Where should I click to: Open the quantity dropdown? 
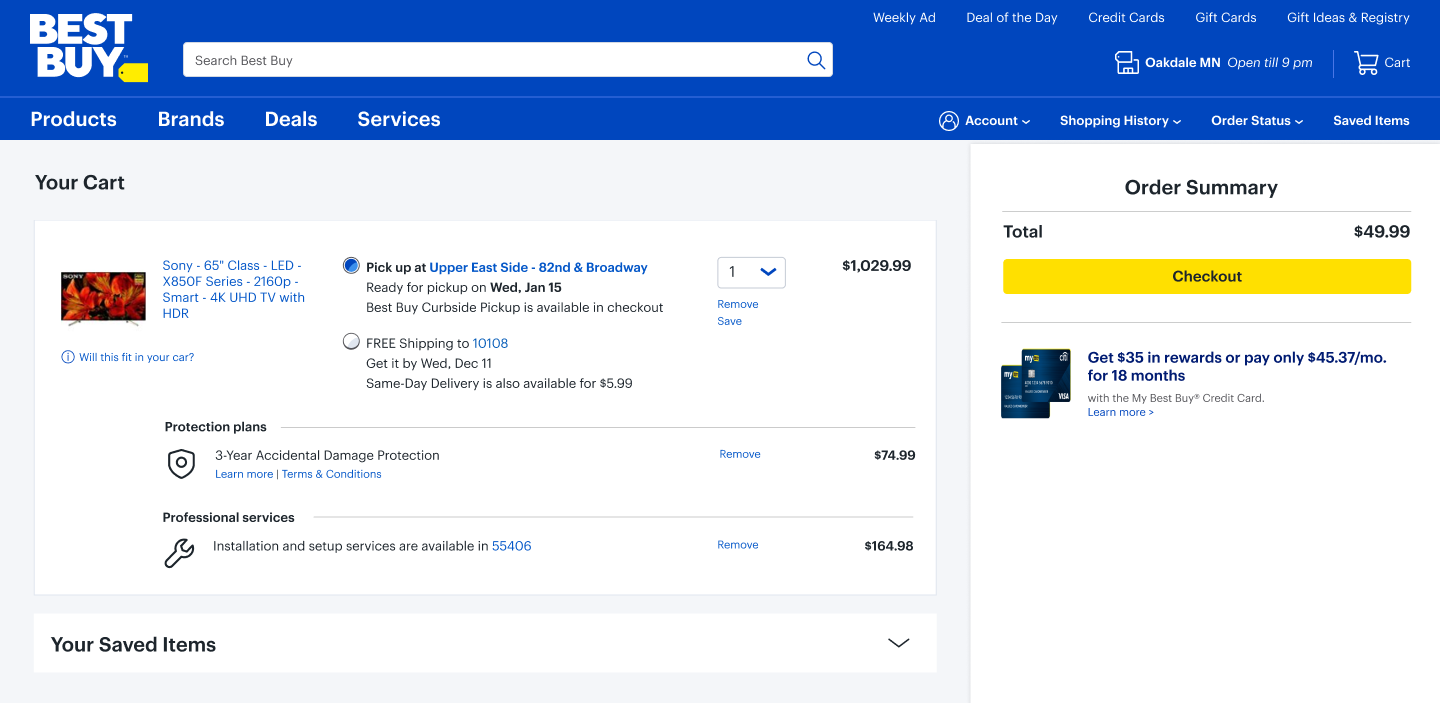pyautogui.click(x=751, y=272)
